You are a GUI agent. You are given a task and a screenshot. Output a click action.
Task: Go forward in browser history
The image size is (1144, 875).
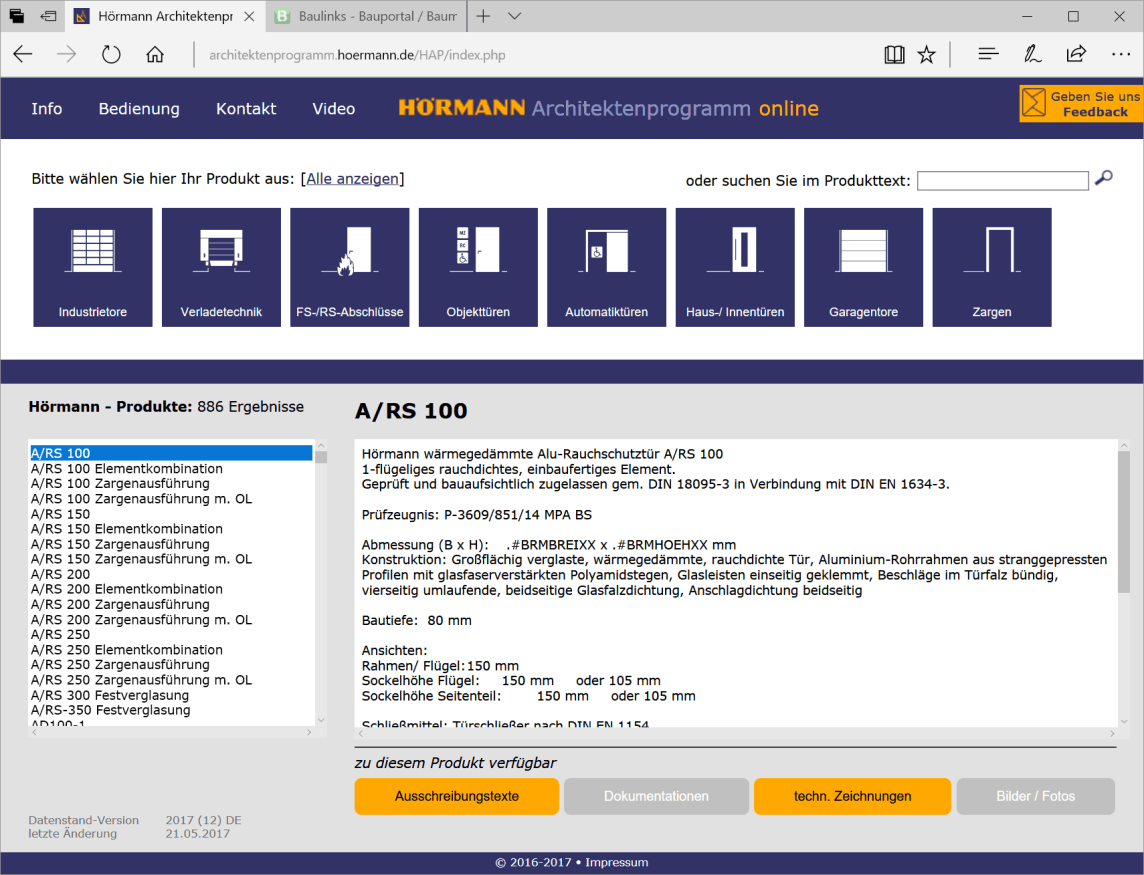tap(66, 54)
